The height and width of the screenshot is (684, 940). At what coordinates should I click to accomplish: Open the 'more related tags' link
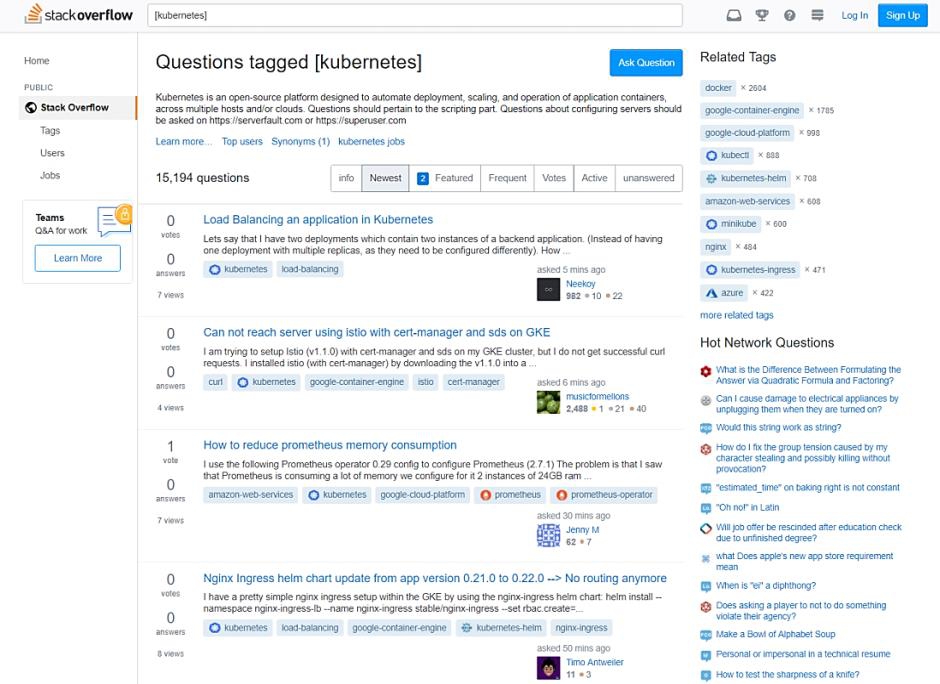(x=737, y=315)
